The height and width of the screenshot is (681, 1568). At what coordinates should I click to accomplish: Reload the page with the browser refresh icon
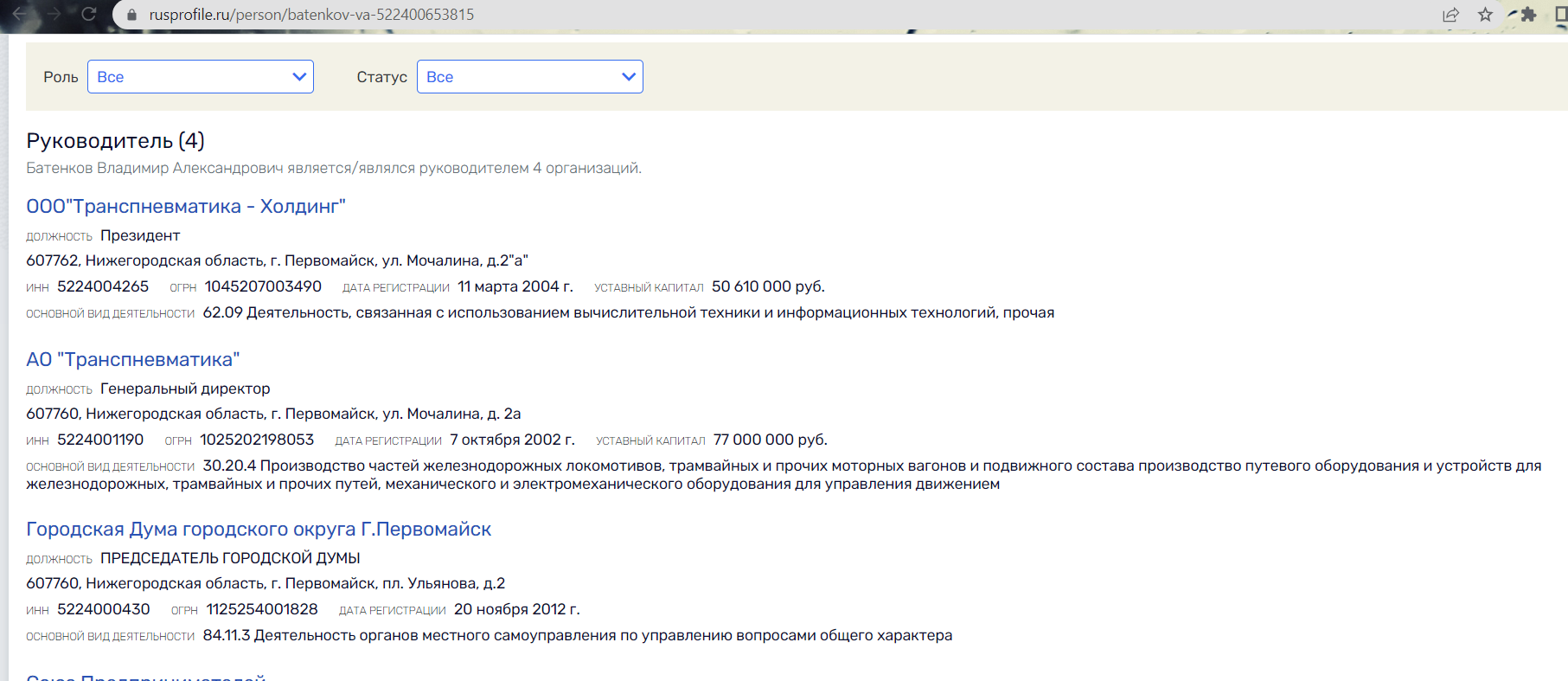88,14
